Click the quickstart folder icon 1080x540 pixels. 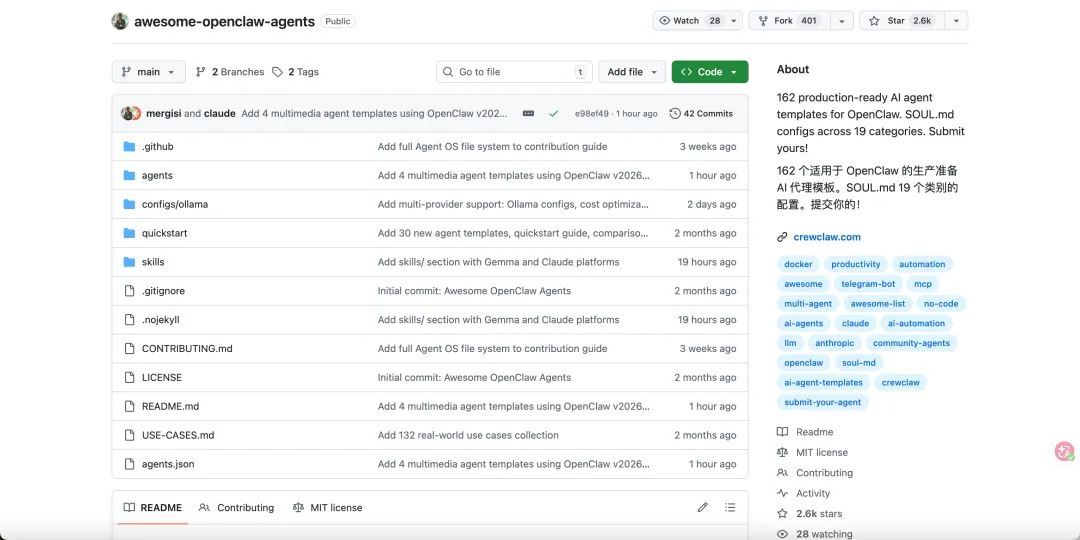129,233
